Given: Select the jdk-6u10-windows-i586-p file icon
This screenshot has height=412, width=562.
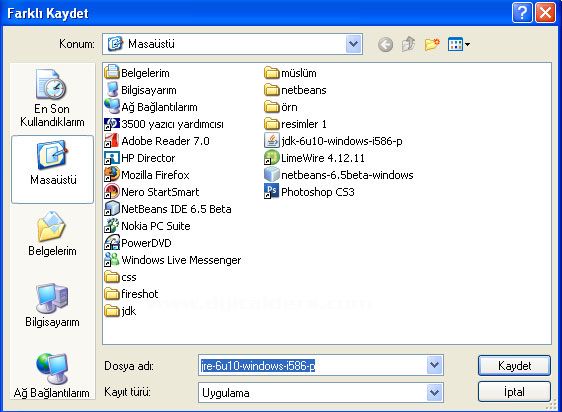Looking at the screenshot, I should tap(272, 141).
